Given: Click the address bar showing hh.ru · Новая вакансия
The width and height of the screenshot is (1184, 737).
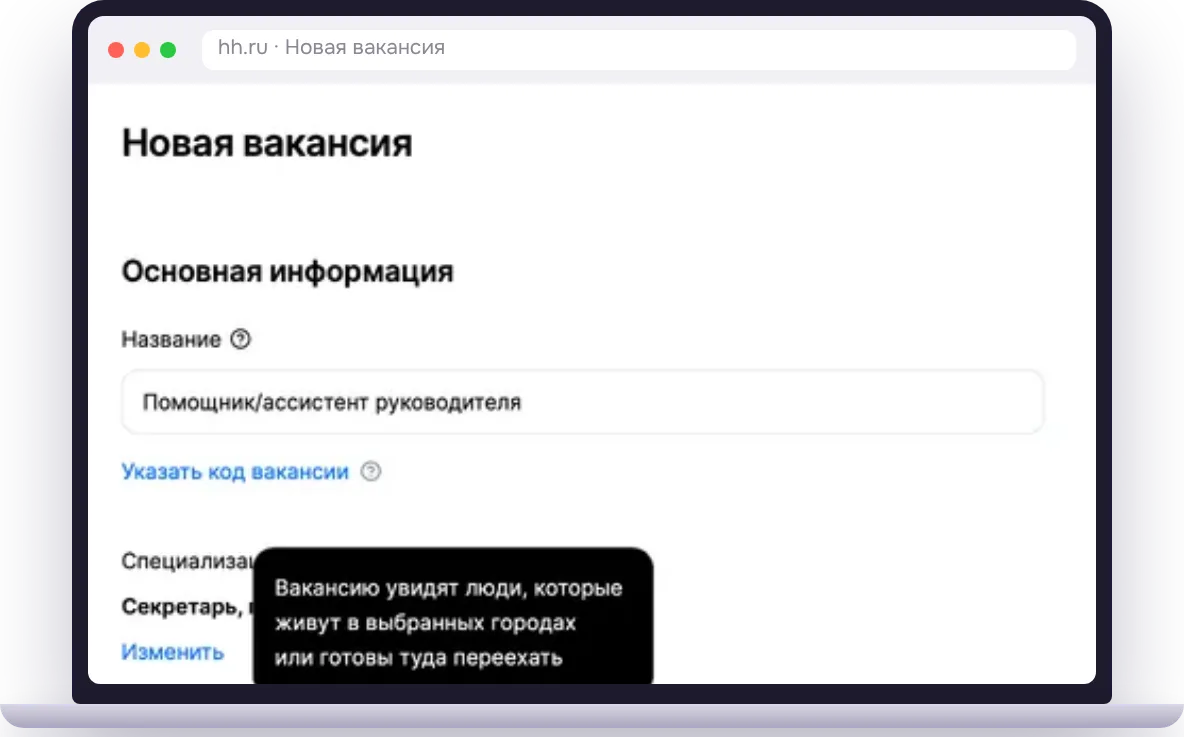Looking at the screenshot, I should [639, 49].
